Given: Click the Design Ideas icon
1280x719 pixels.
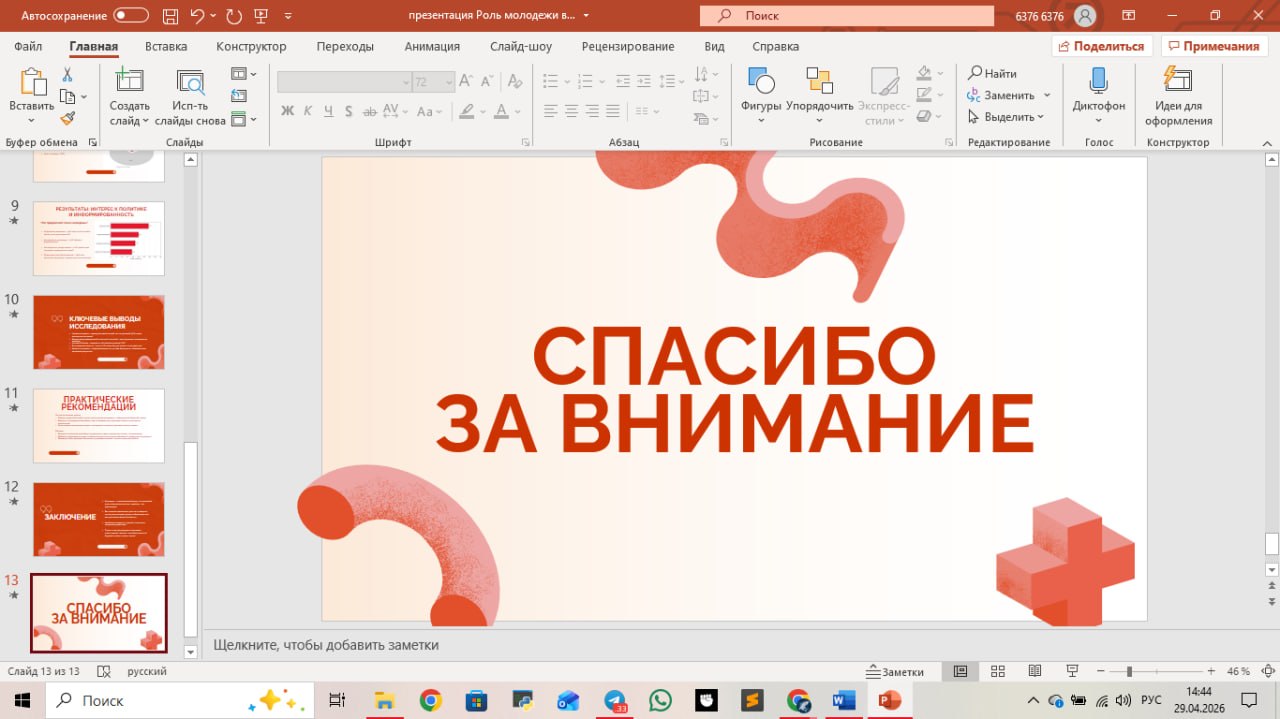Looking at the screenshot, I should 1178,81.
